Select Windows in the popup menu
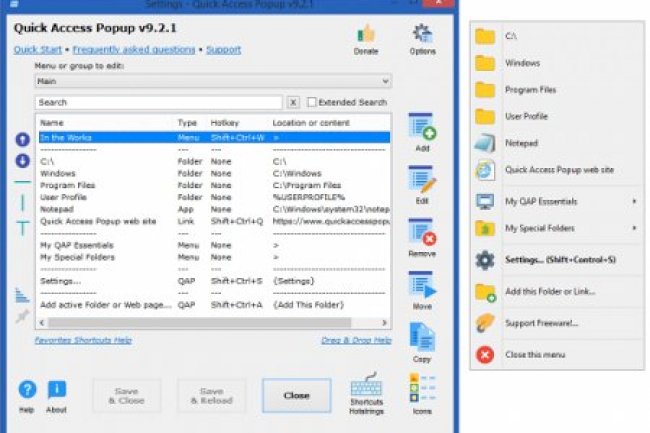 [557, 63]
